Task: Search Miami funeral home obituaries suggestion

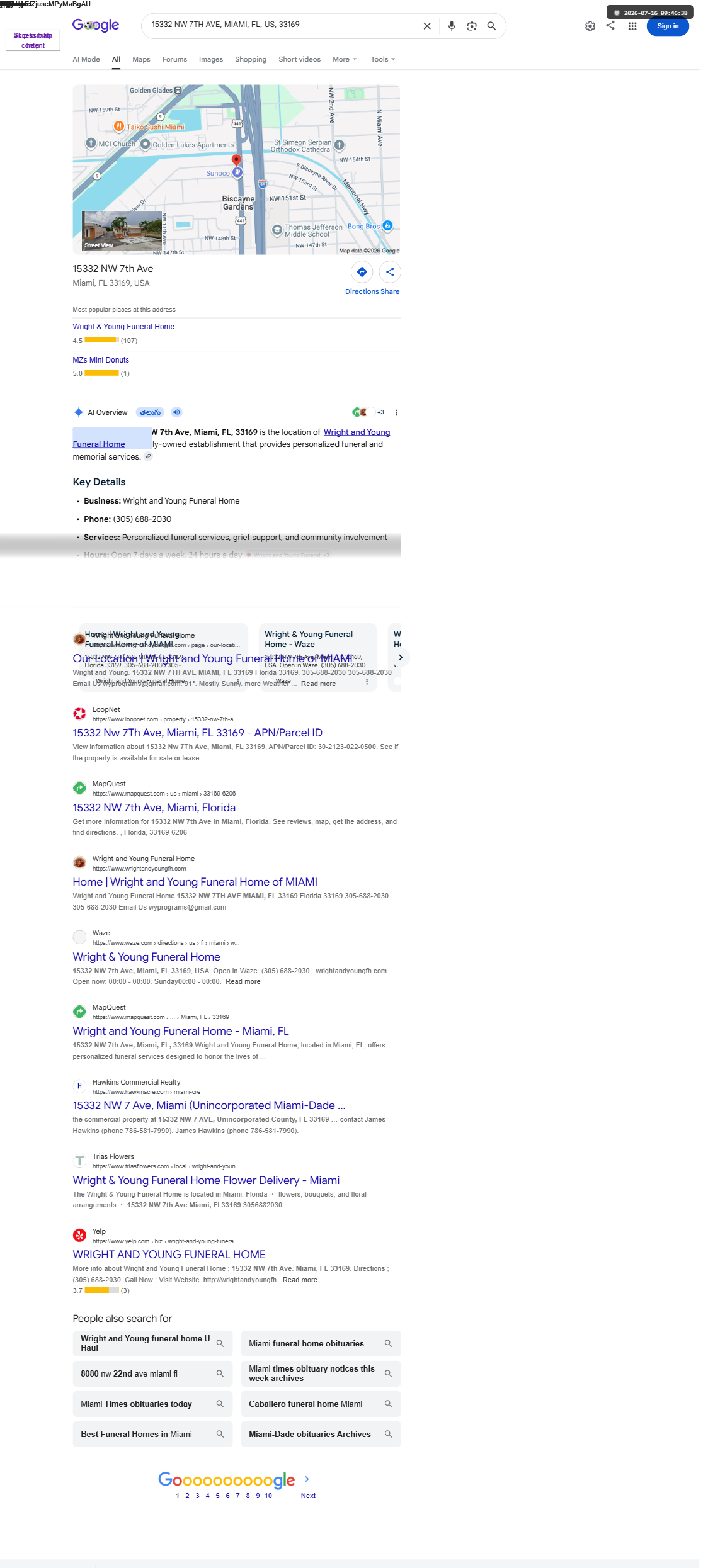Action: (321, 1343)
